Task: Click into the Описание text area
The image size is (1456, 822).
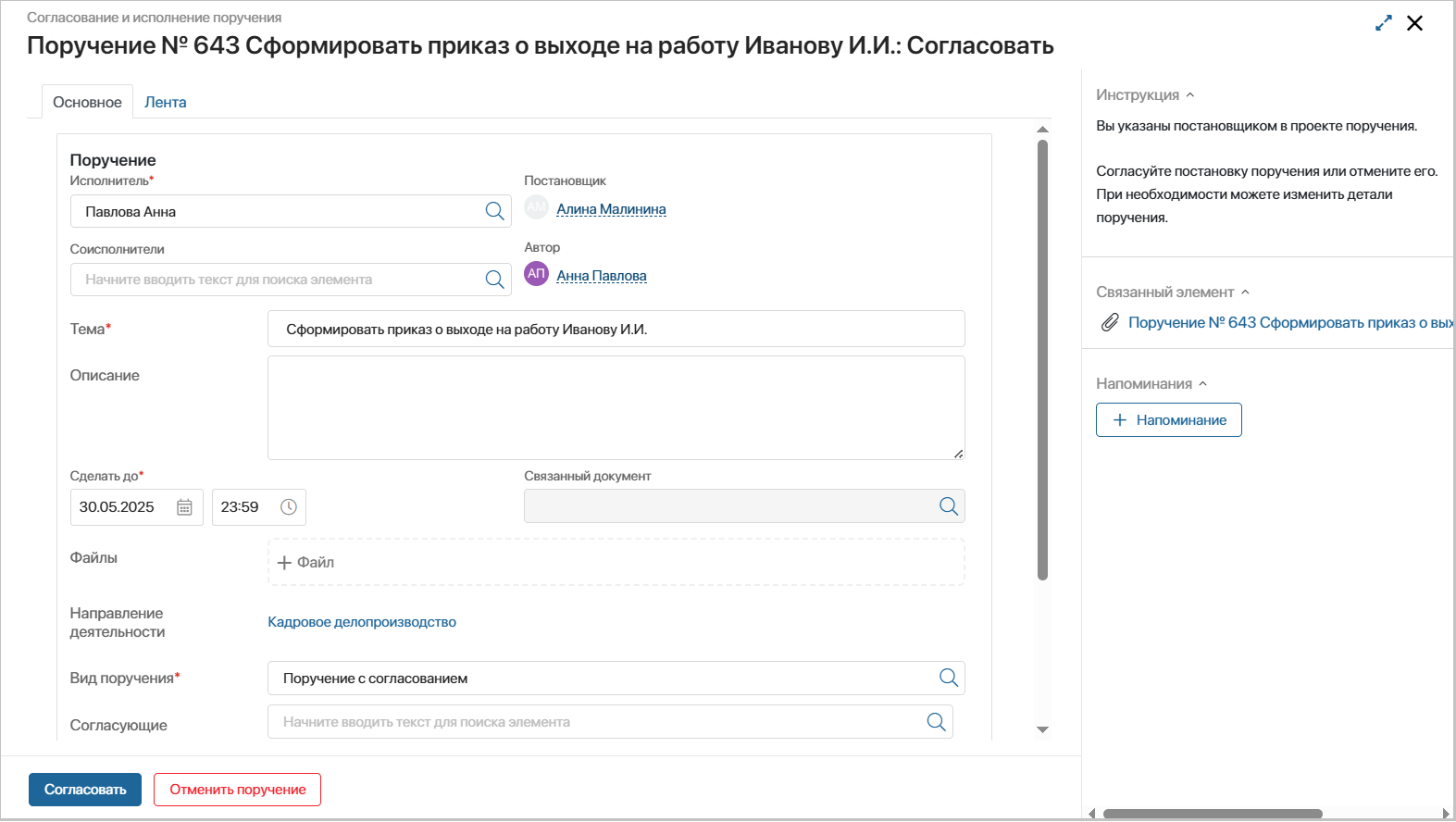Action: tap(616, 407)
